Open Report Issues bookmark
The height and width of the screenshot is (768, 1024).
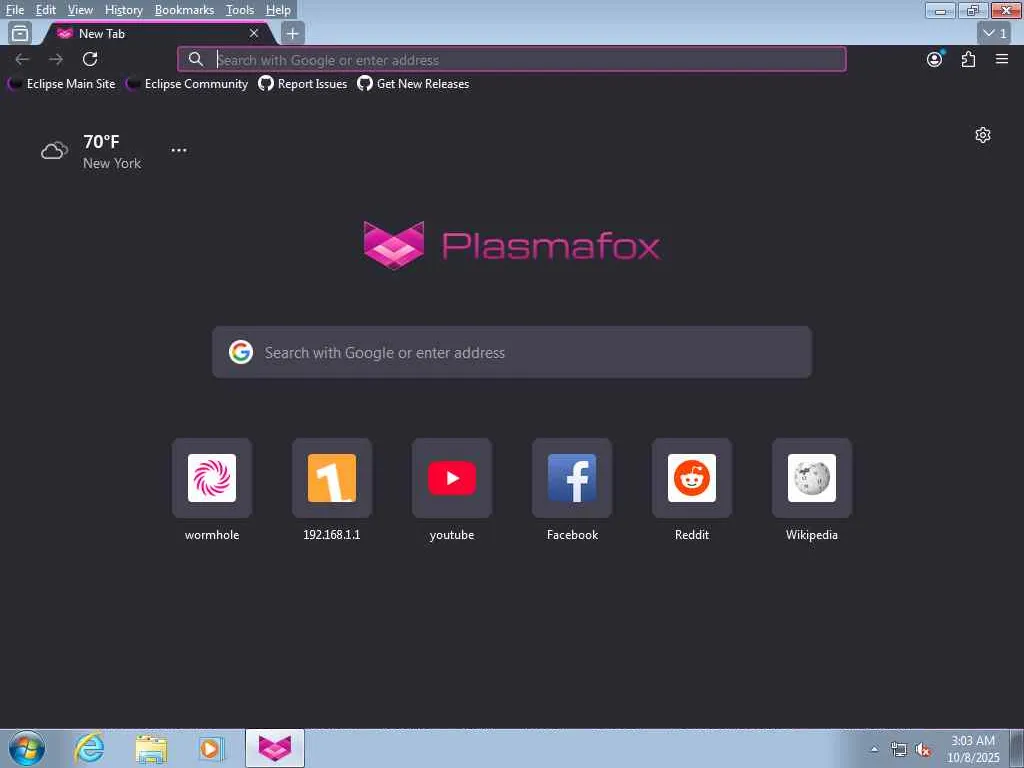(x=303, y=84)
